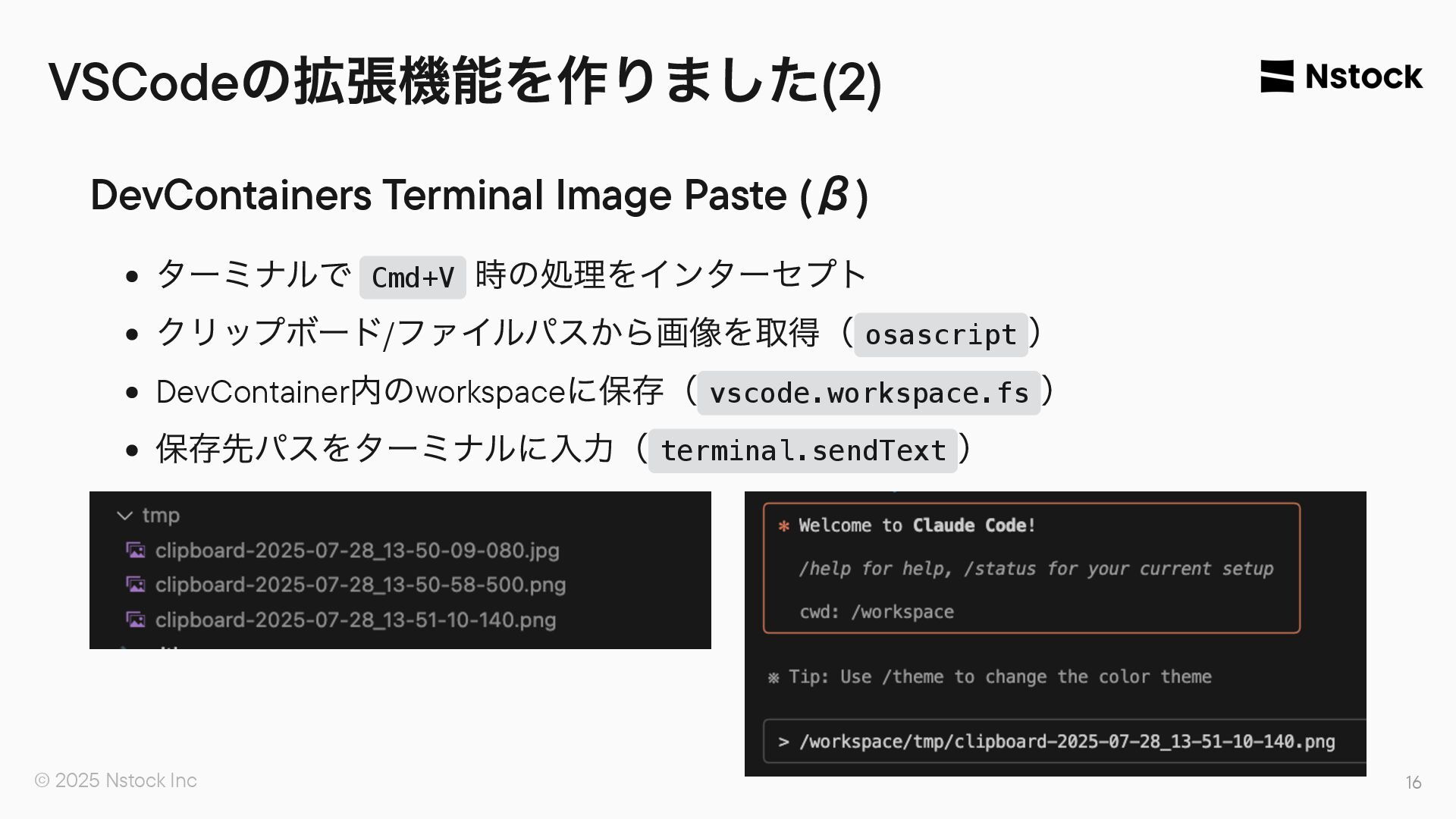Click the Nstock logo icon
This screenshot has width=1456, height=819.
tap(1277, 77)
